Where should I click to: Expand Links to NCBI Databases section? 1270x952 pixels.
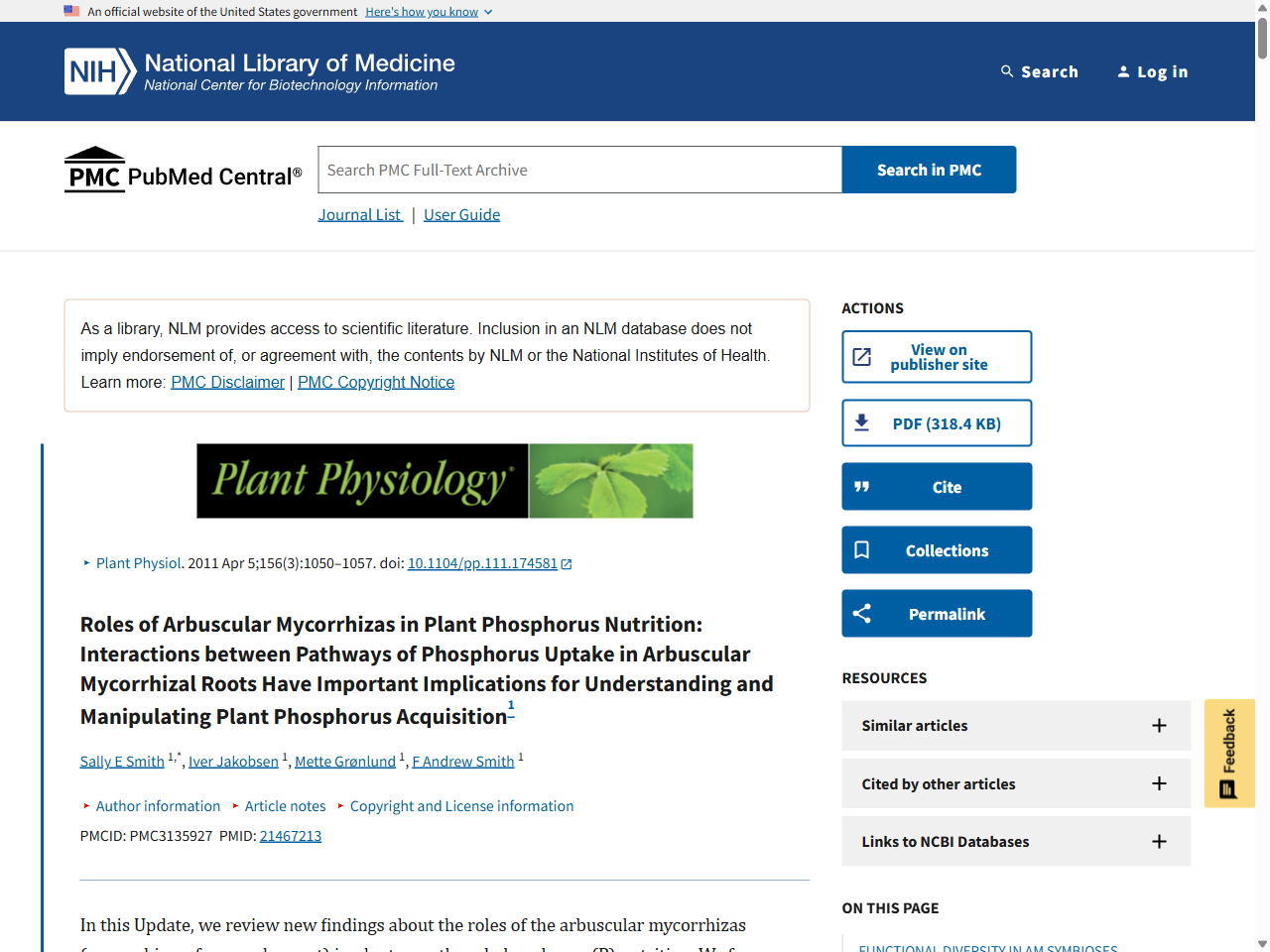click(1016, 841)
